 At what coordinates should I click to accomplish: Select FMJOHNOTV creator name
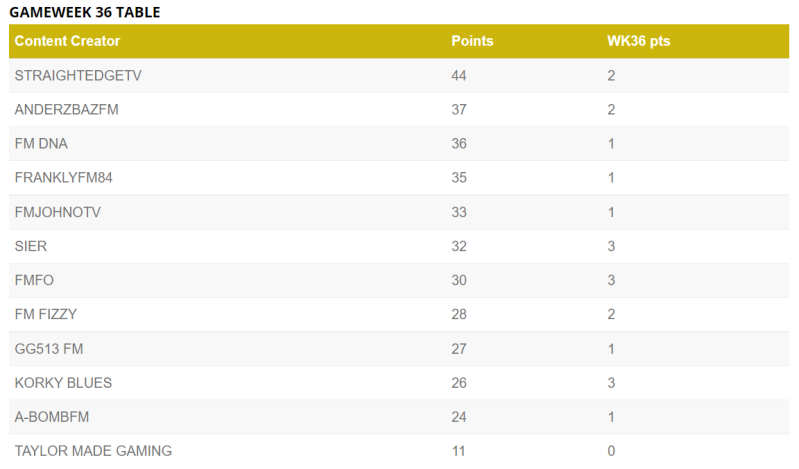58,212
